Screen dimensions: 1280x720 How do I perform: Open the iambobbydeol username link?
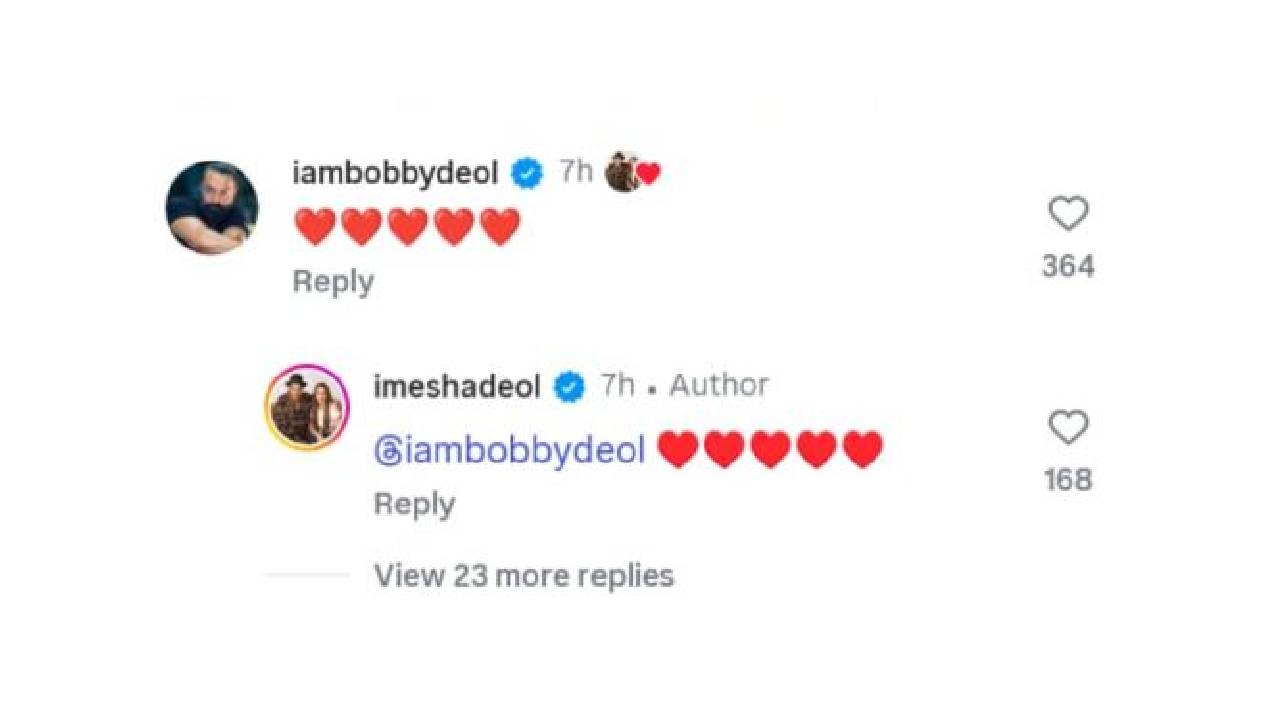(x=395, y=173)
